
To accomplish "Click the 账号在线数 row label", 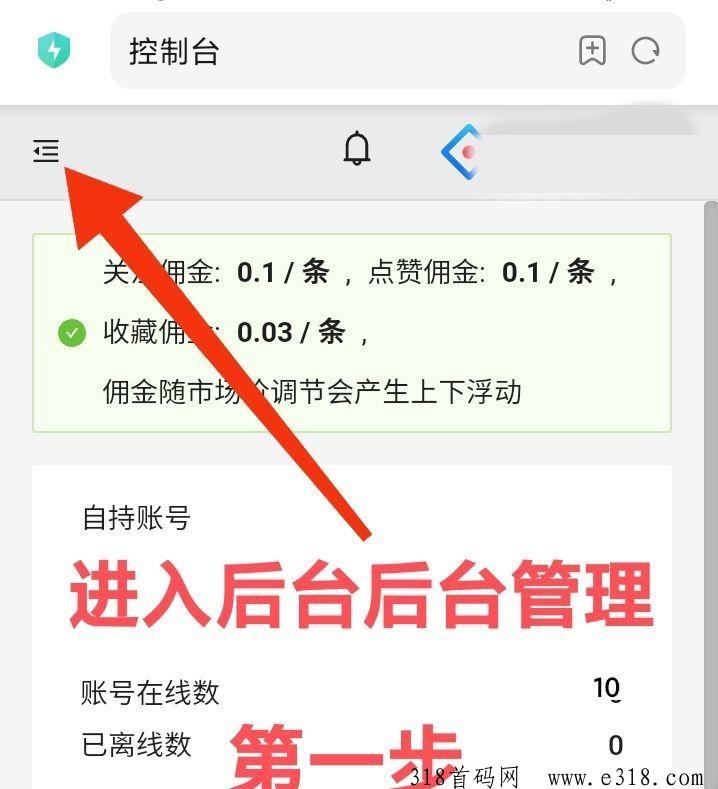I will [x=150, y=693].
